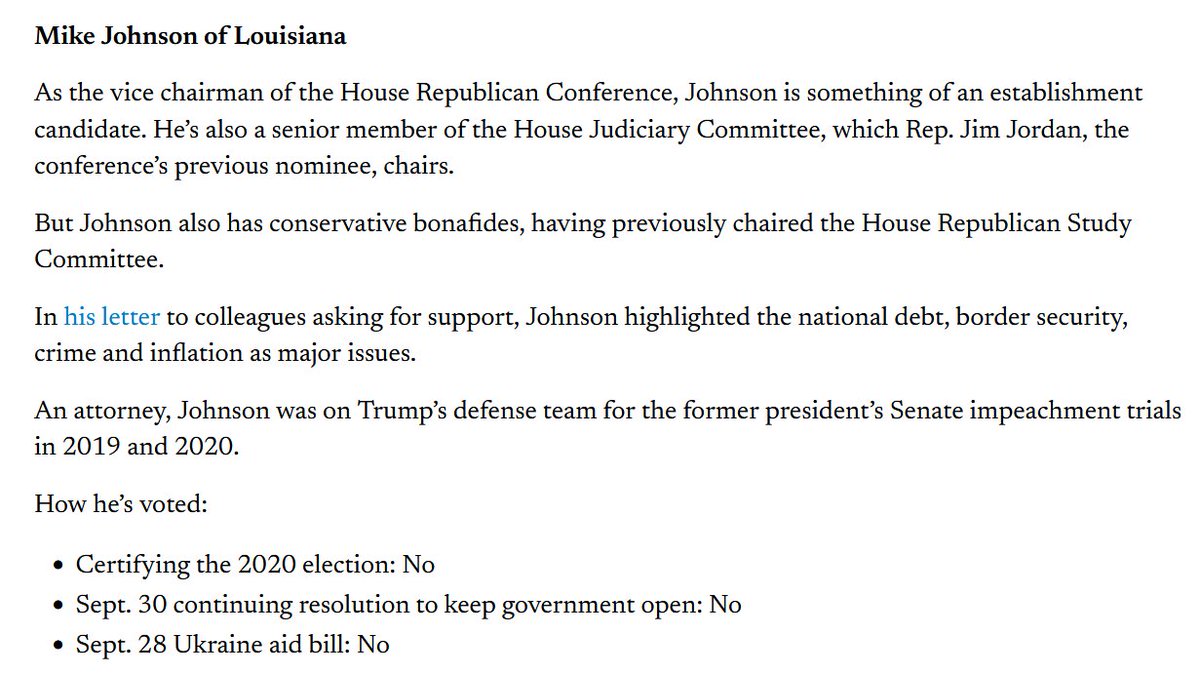Open the "his letter" hyperlink
Image resolution: width=1200 pixels, height=674 pixels.
point(112,317)
